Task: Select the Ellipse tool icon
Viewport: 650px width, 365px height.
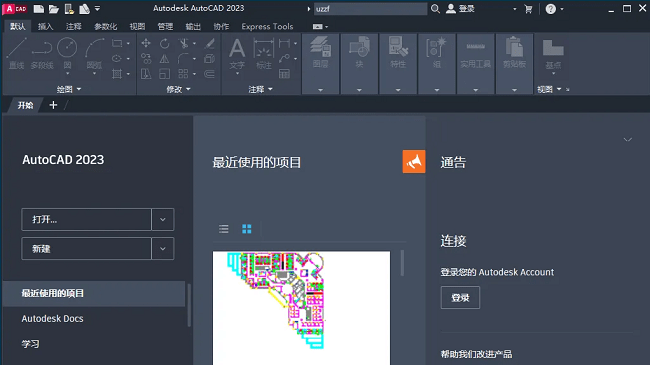Action: click(117, 58)
